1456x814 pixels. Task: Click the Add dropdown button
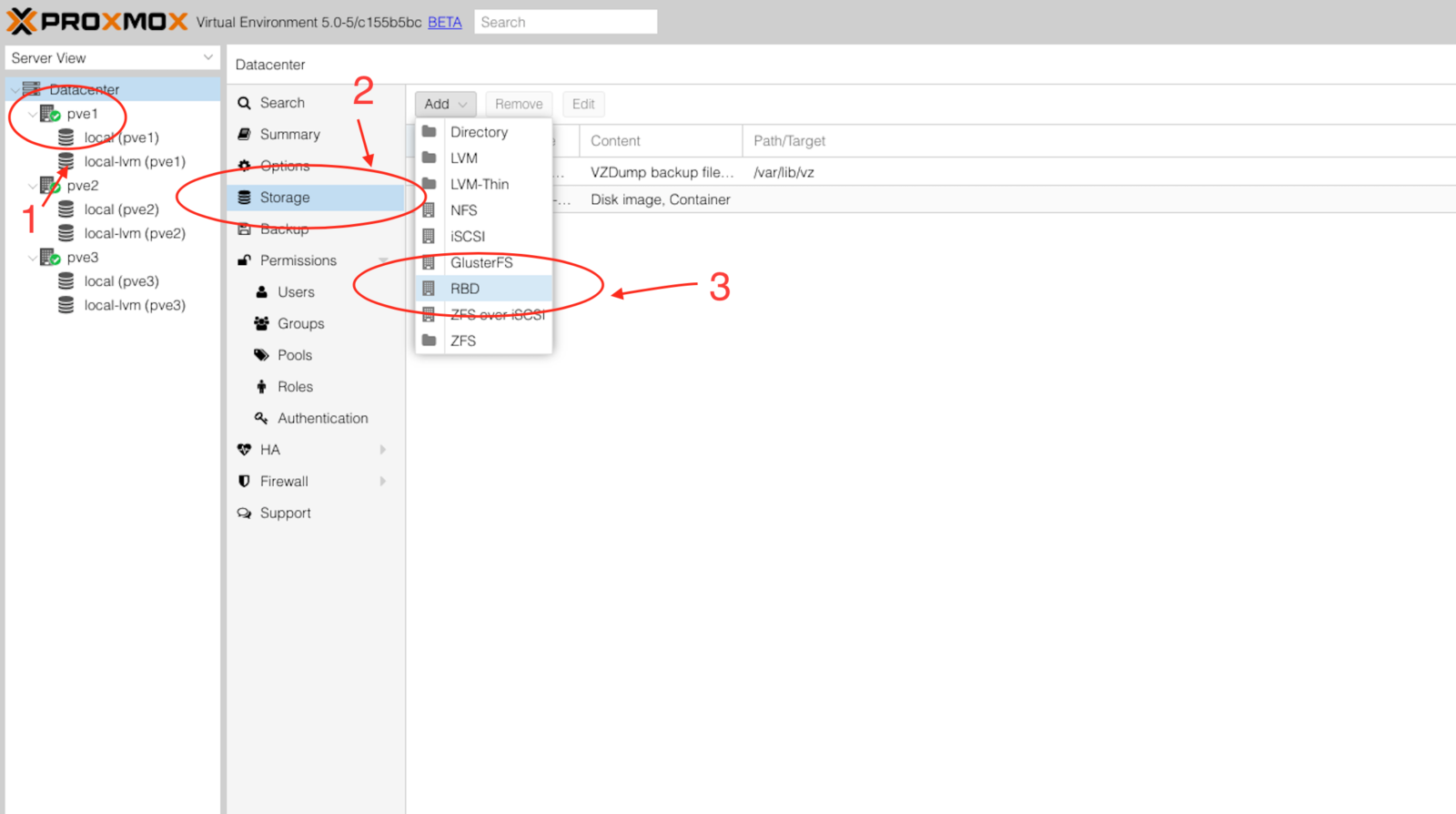(x=446, y=104)
